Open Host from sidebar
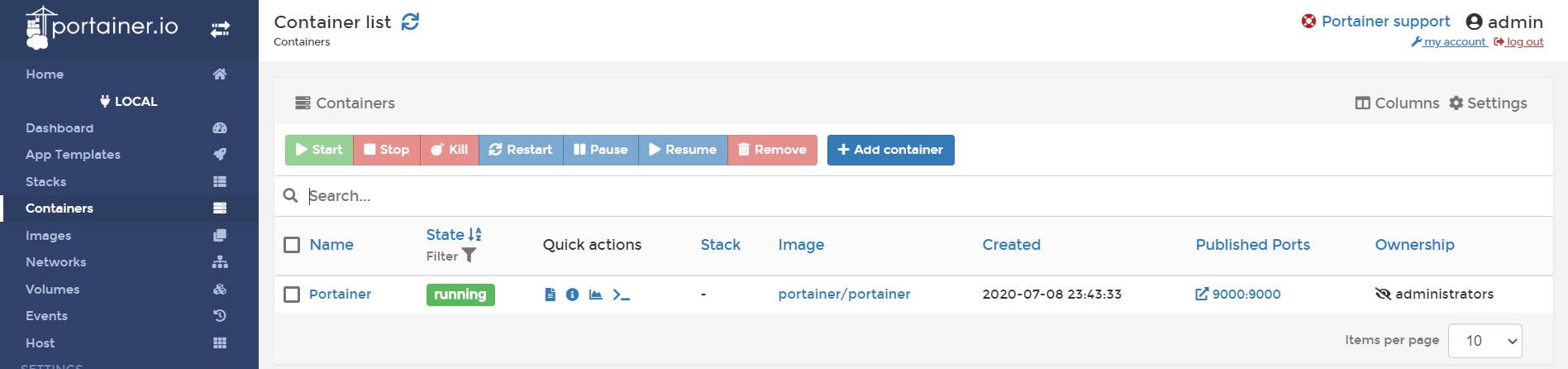Screen dimensions: 1568x369 (x=40, y=343)
